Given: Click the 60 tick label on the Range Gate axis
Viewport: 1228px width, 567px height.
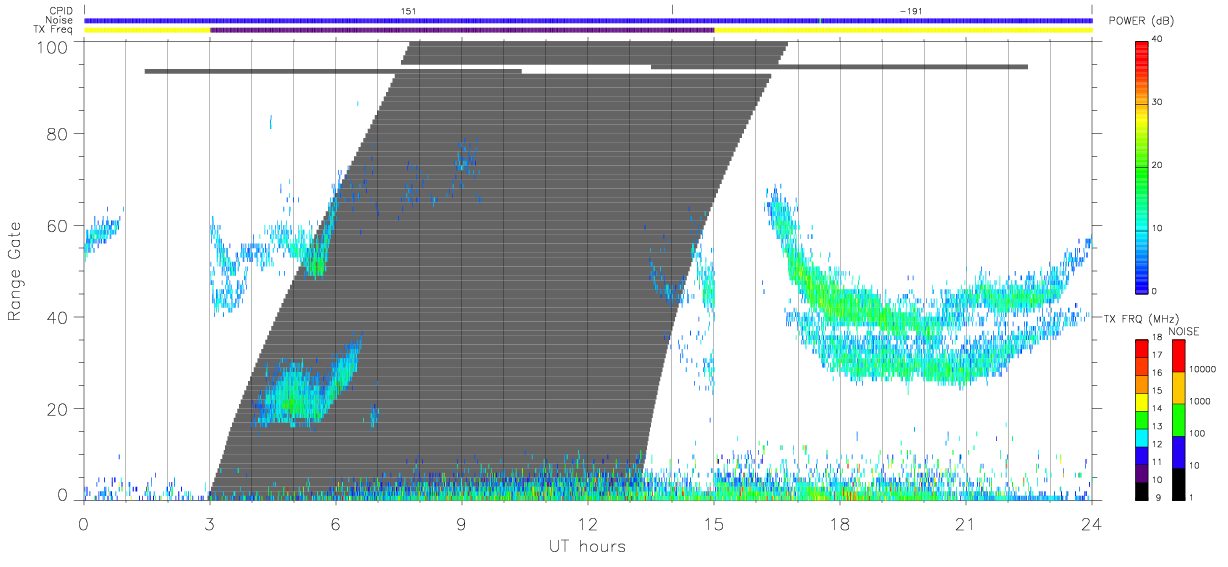Looking at the screenshot, I should coord(56,225).
